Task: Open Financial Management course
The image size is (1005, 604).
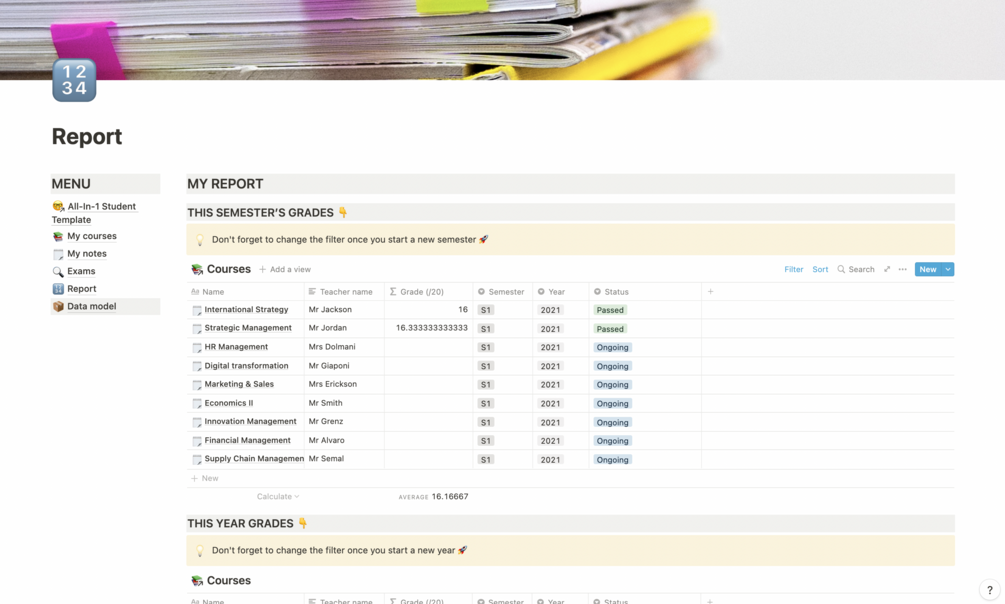Action: [x=247, y=440]
